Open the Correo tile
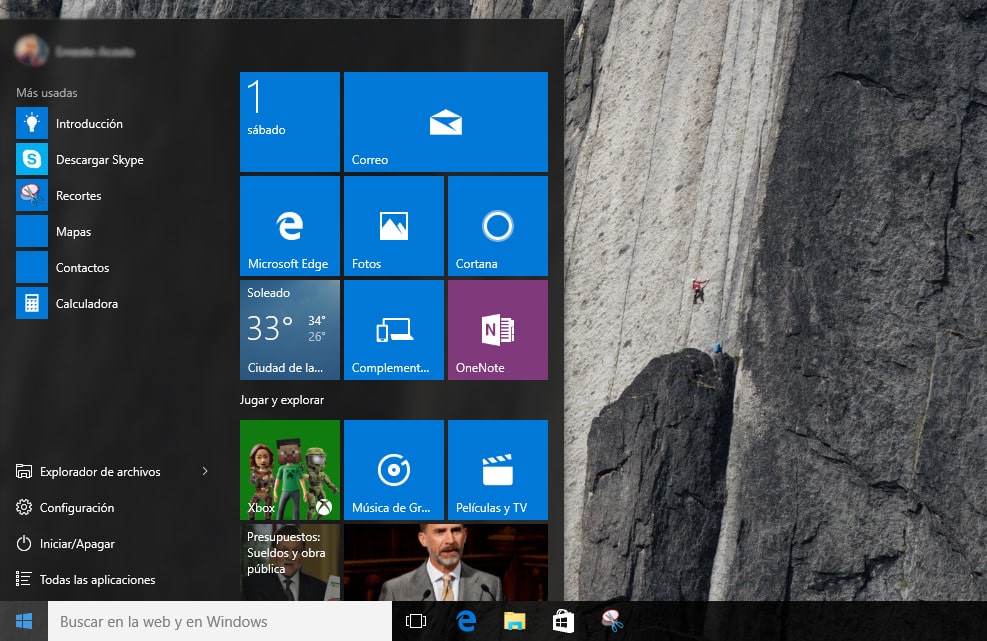987x641 pixels. click(445, 120)
